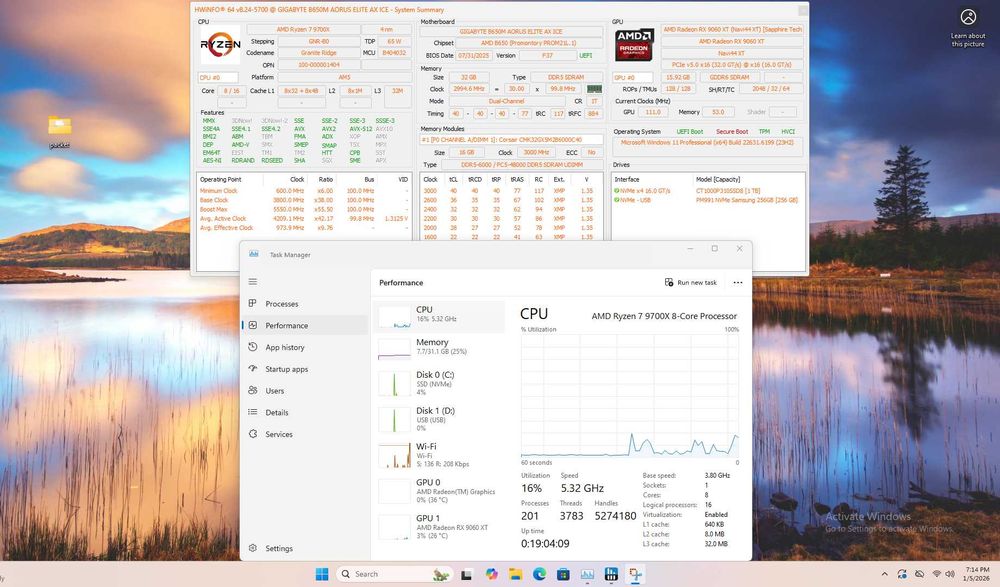Screen dimensions: 1000x587
Task: Open App history in Task Manager
Action: tap(305, 347)
